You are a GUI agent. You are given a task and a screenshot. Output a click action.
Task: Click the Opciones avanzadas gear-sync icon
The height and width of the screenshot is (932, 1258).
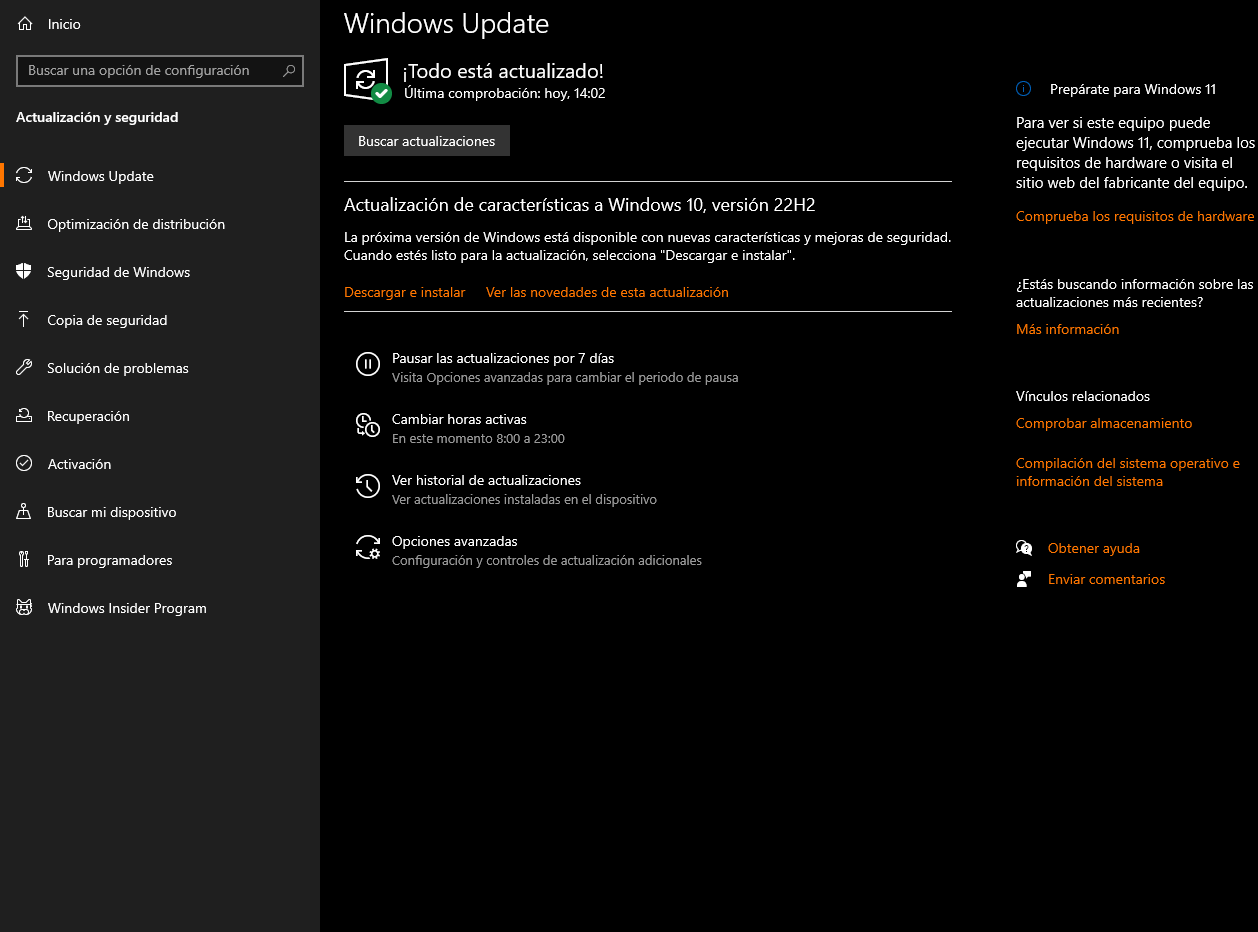coord(368,548)
